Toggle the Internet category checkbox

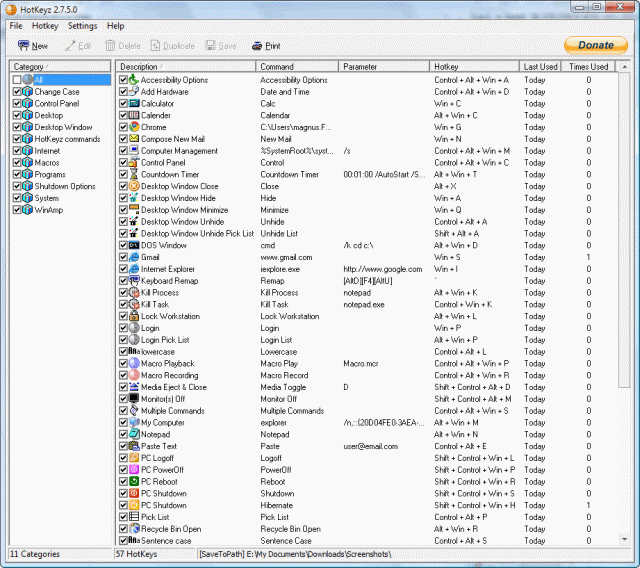16,151
